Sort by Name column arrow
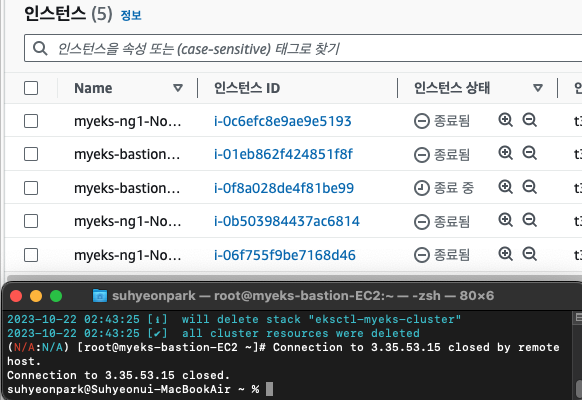Image resolution: width=582 pixels, height=400 pixels. (x=178, y=88)
